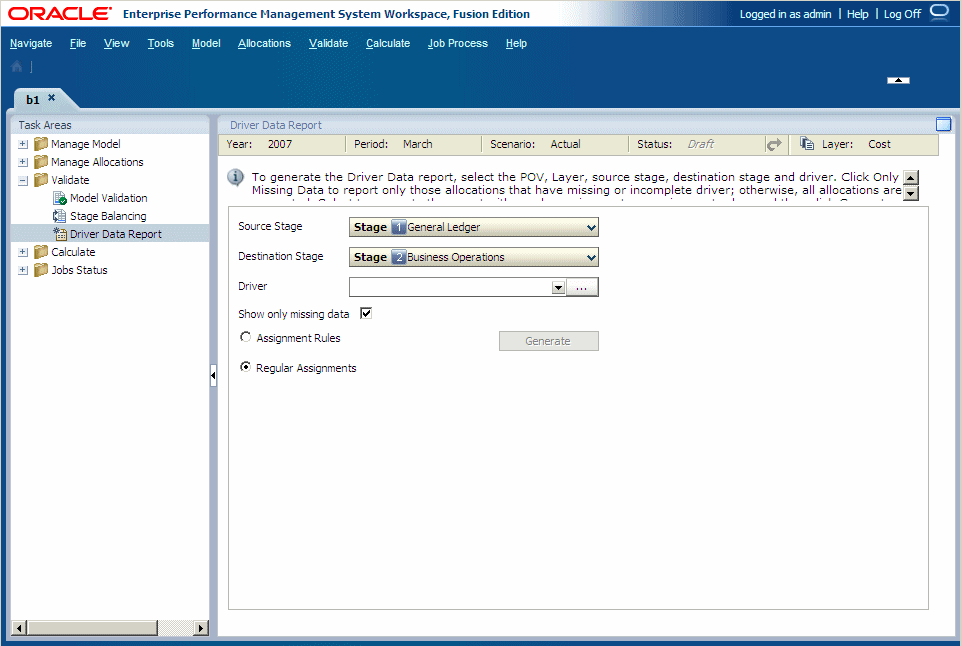Switch to the b1 tab

(x=33, y=99)
